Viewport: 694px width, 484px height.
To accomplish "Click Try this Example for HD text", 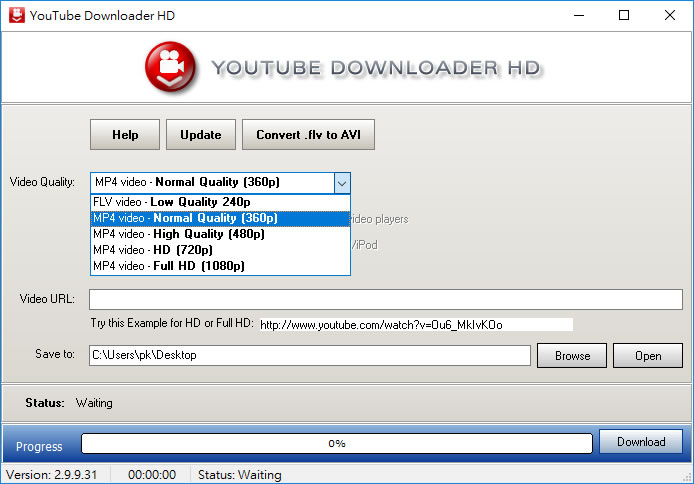I will [x=172, y=323].
